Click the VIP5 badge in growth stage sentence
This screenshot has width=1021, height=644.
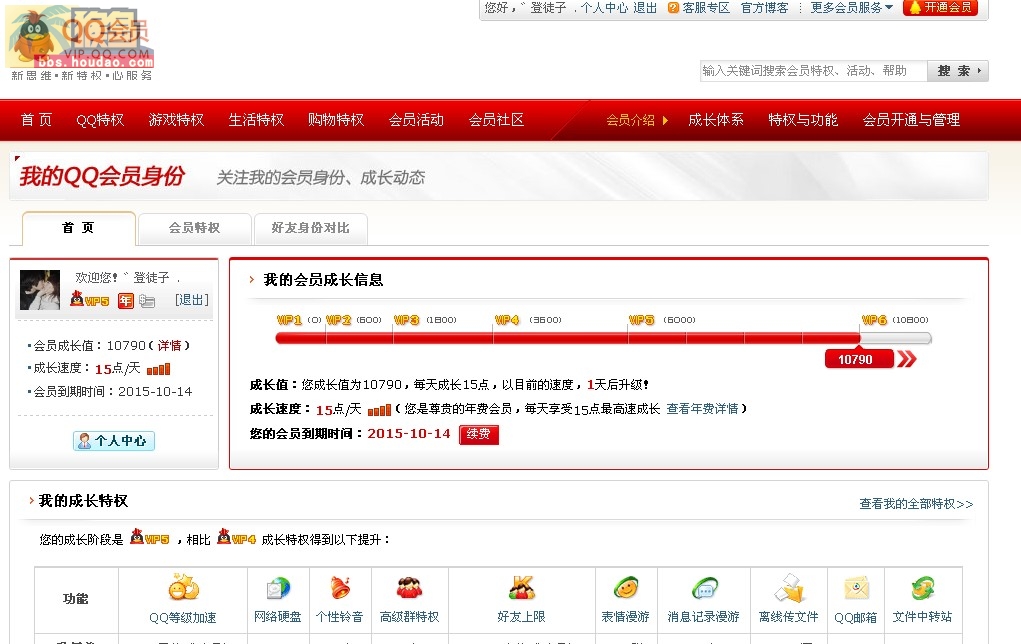(x=150, y=538)
